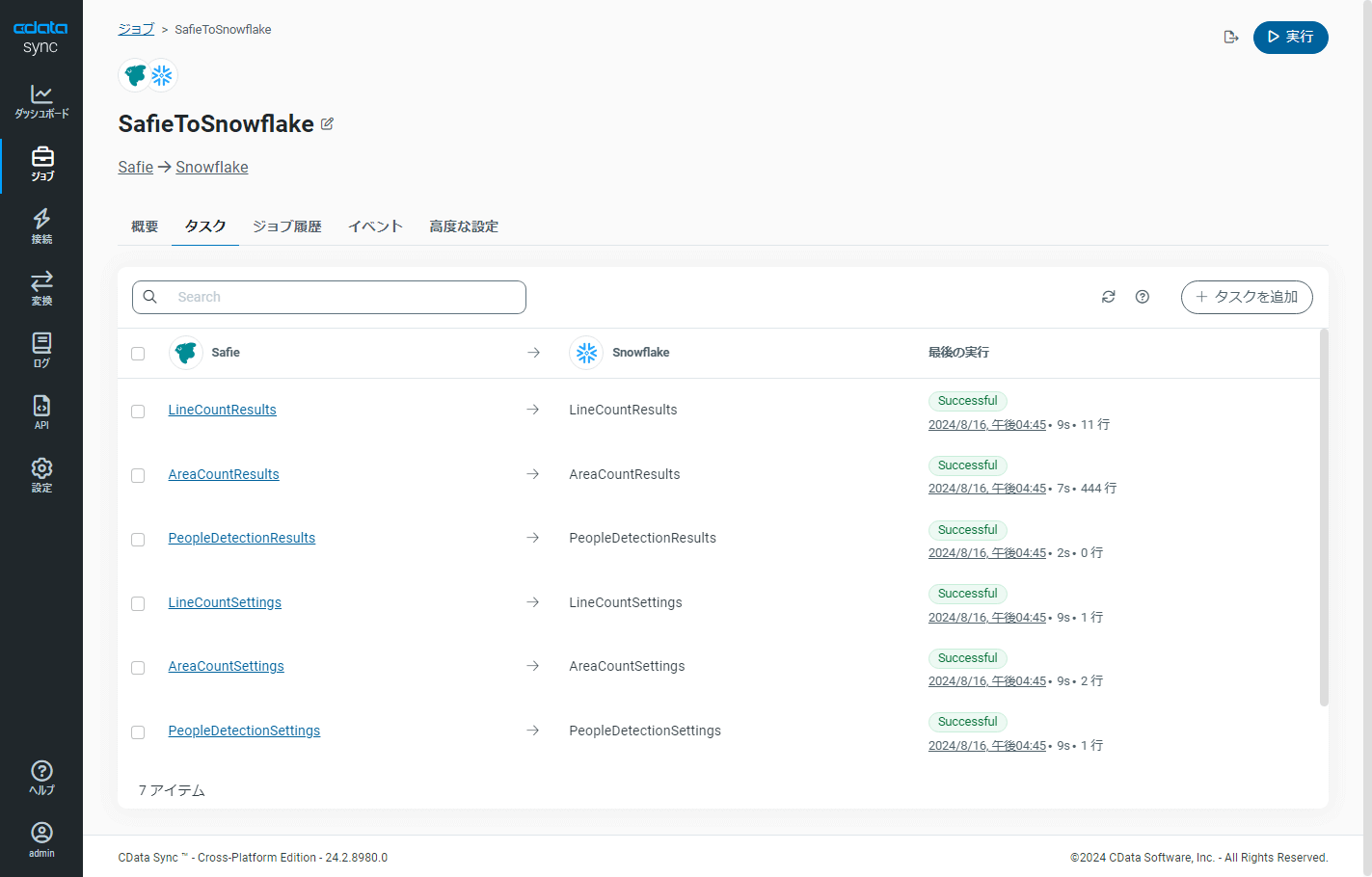
Task: Open the Safie connection link under the title
Action: tap(136, 167)
